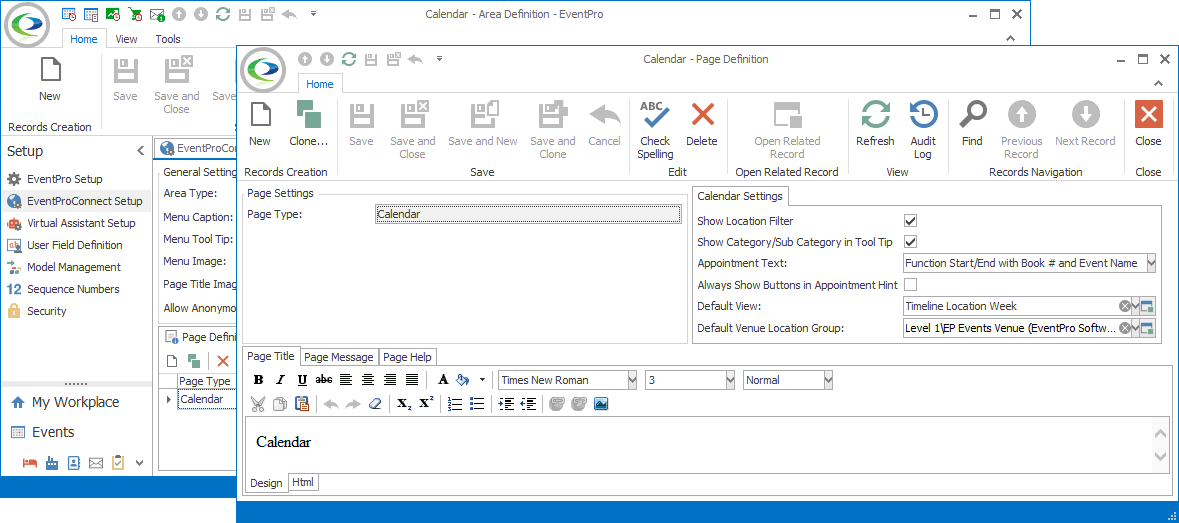
Task: Open mail envelope icon in Area Definition titlebar
Action: point(157,14)
